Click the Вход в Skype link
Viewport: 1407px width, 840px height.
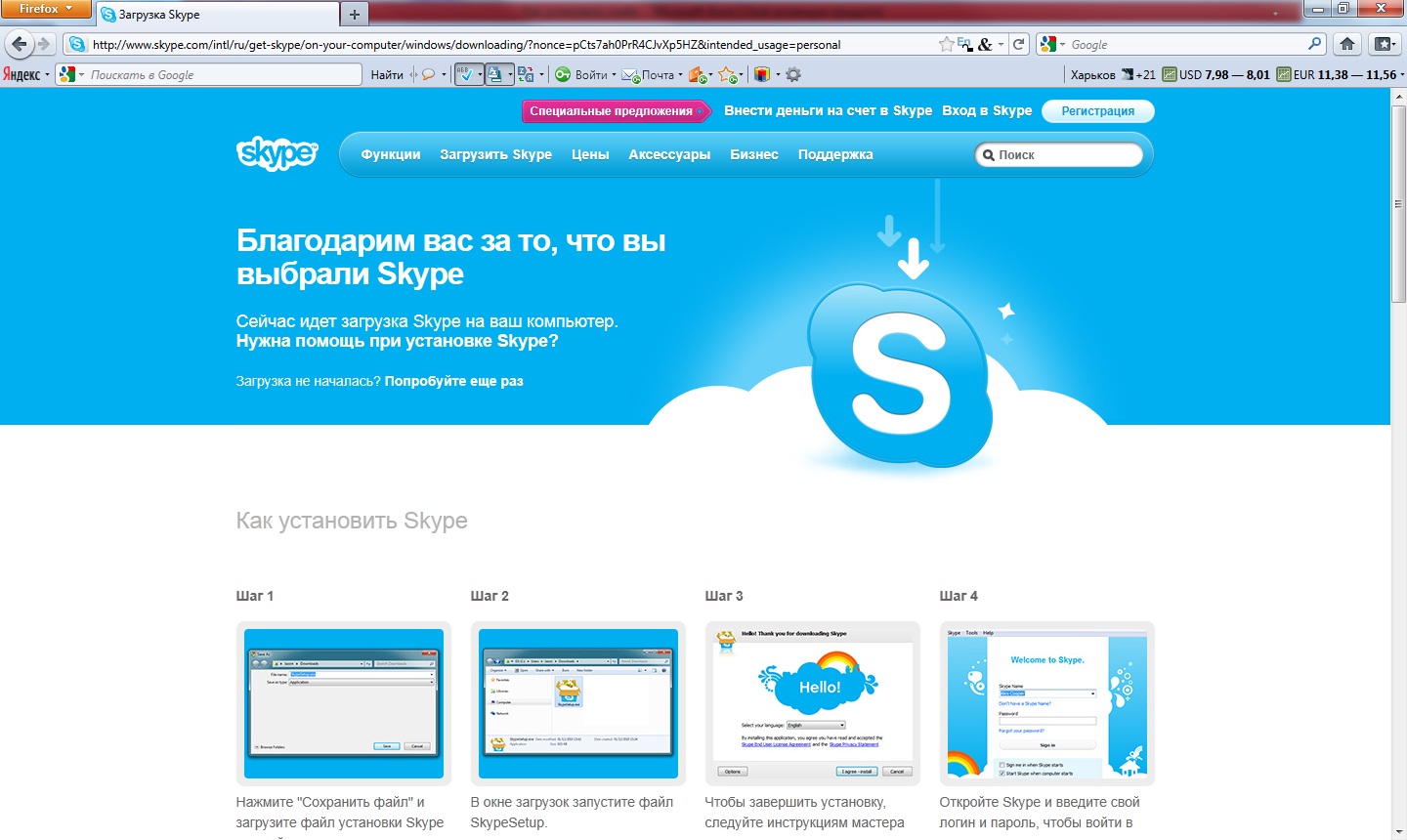coord(987,110)
